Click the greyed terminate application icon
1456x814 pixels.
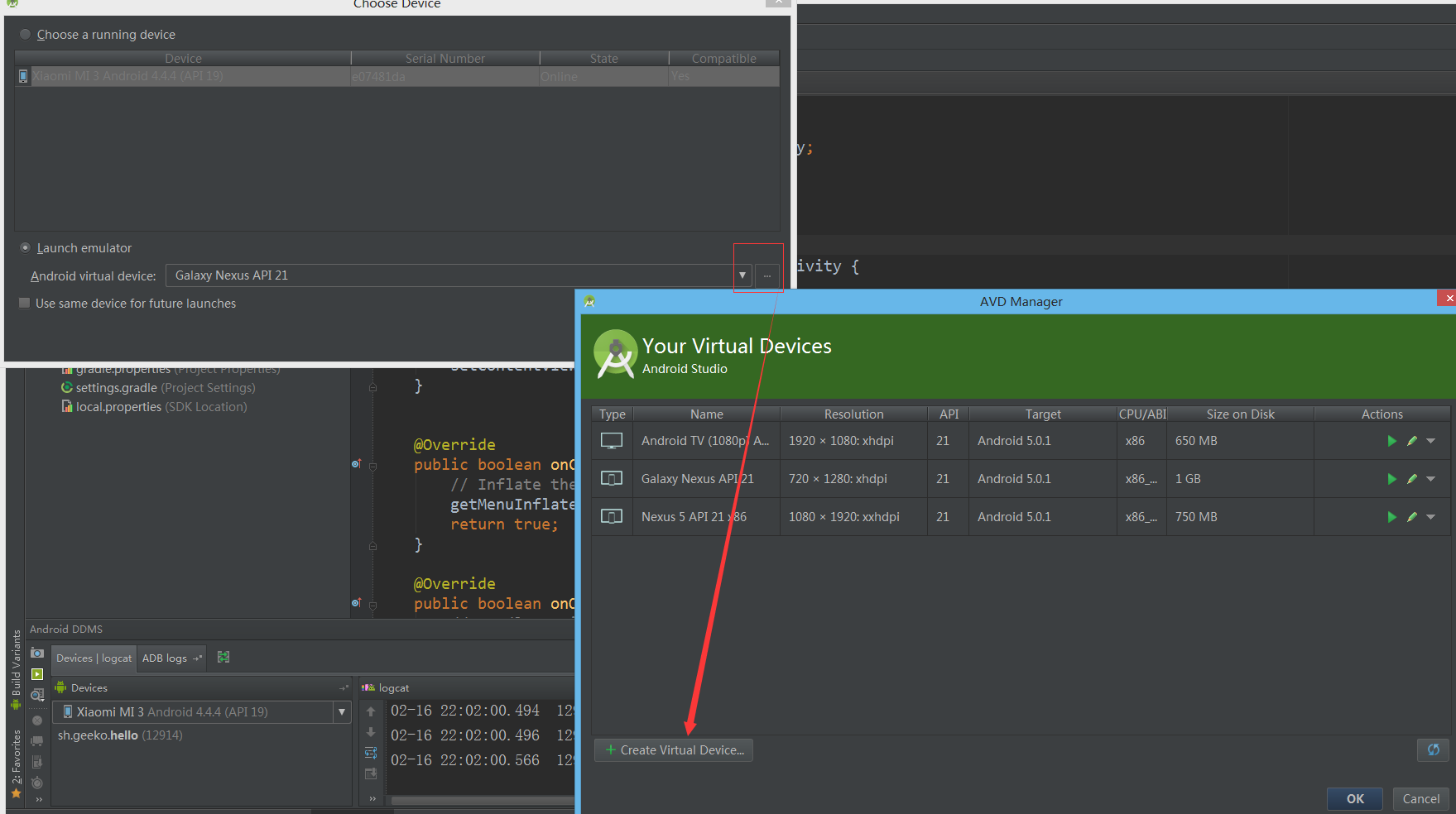point(37,721)
